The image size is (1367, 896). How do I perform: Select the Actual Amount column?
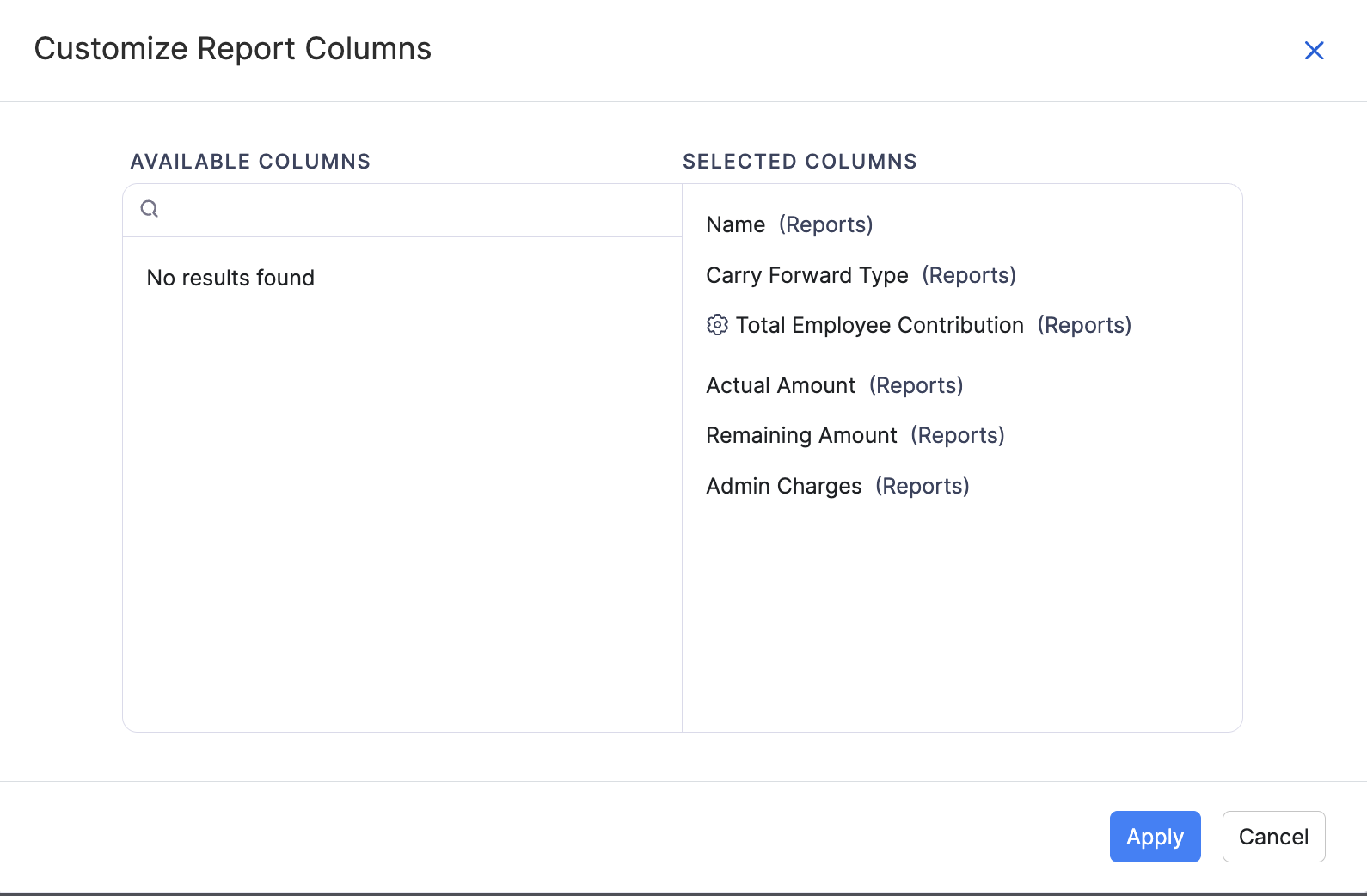click(834, 385)
